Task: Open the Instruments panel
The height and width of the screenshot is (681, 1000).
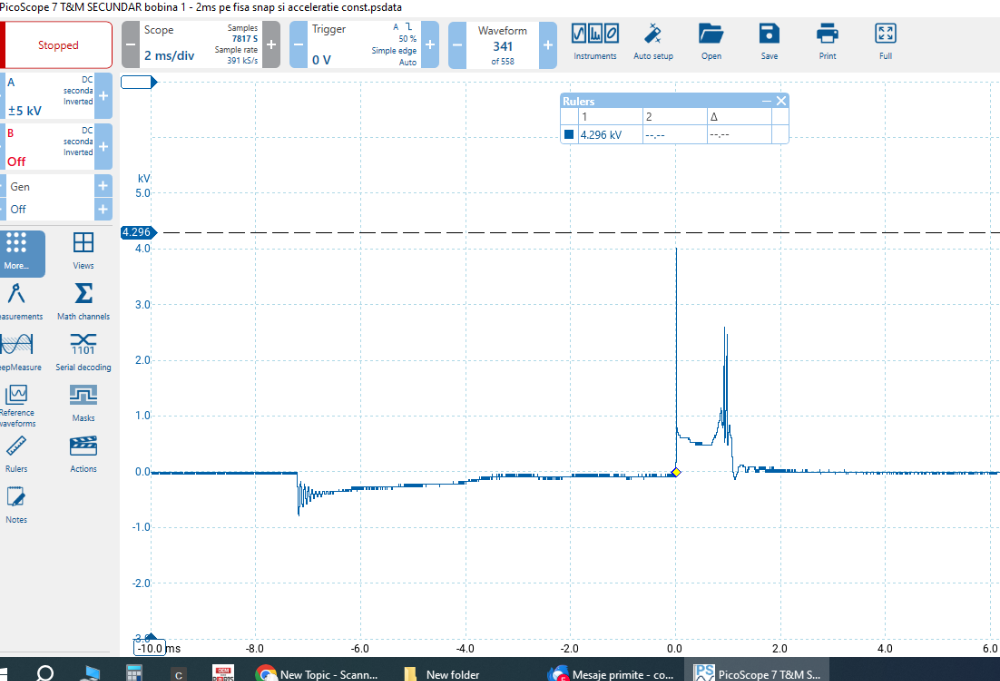Action: [x=595, y=41]
